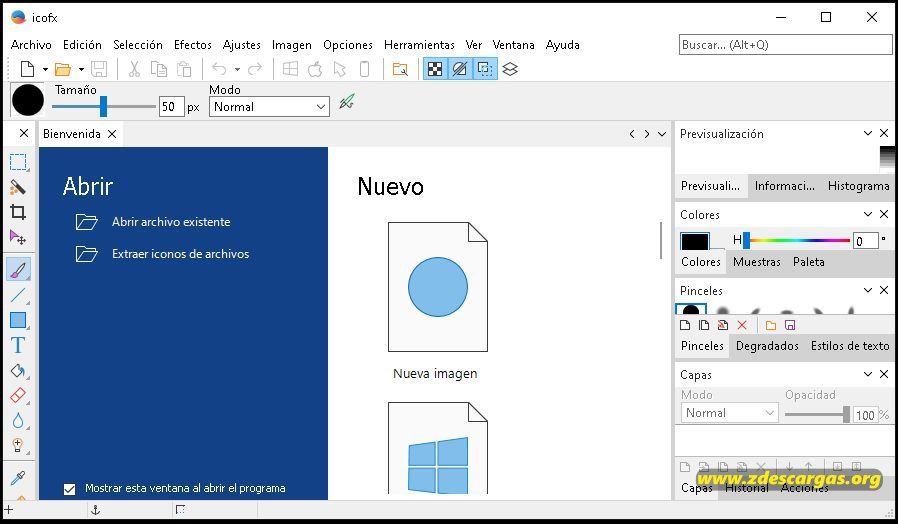Click the black foreground color swatch
The image size is (898, 524).
695,241
